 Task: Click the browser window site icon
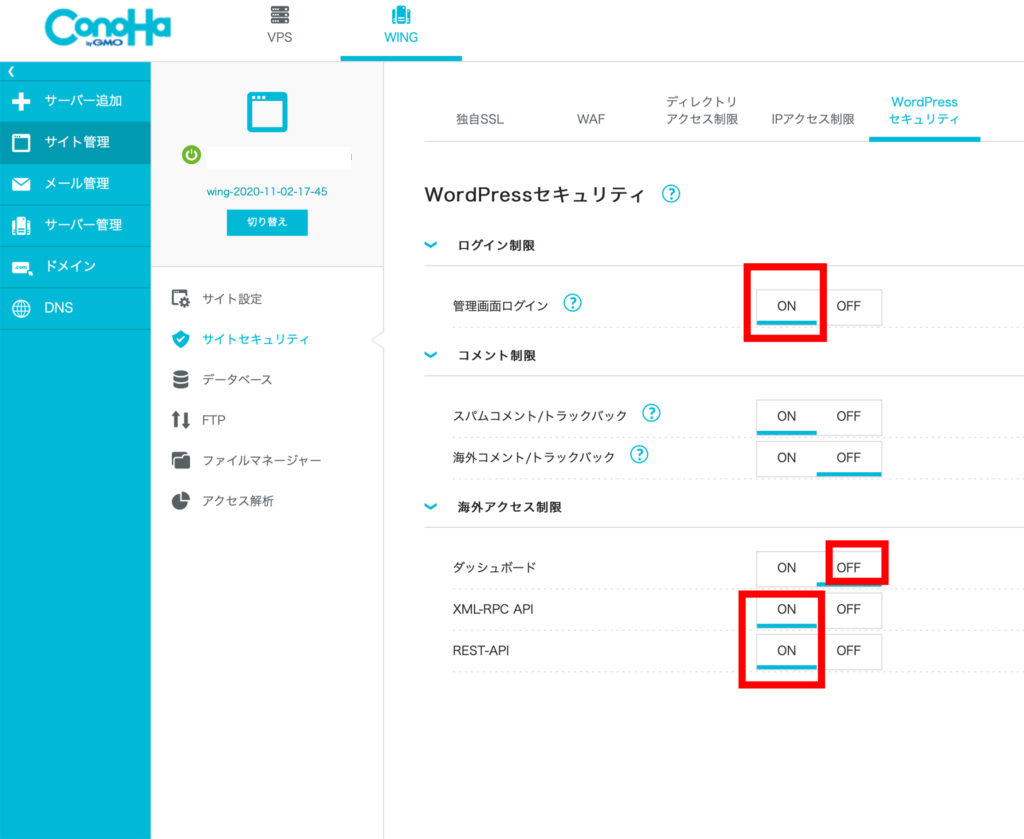click(x=267, y=112)
